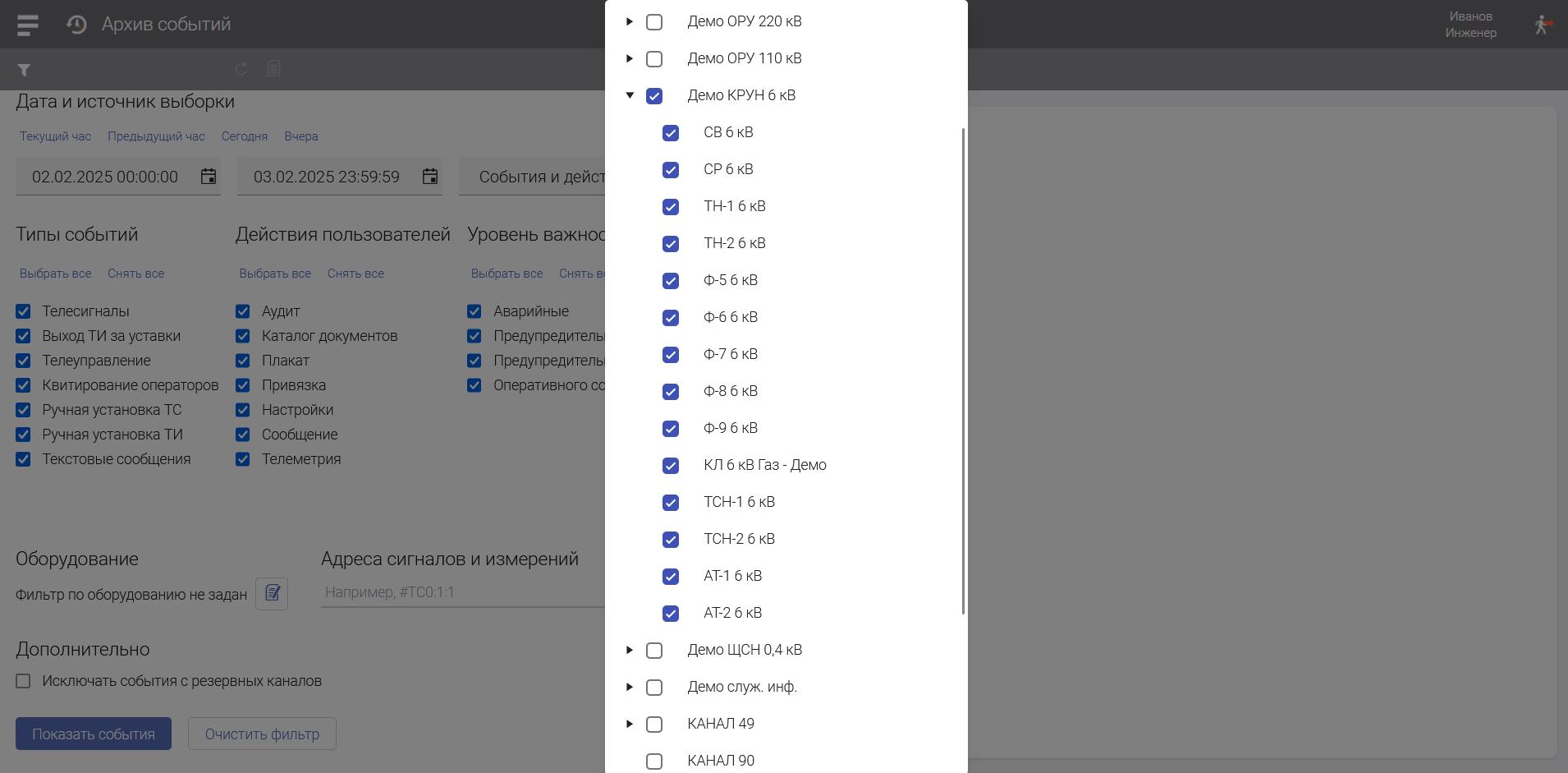This screenshot has height=773, width=1568.
Task: Click the Очистить фильтр button
Action: [x=262, y=734]
